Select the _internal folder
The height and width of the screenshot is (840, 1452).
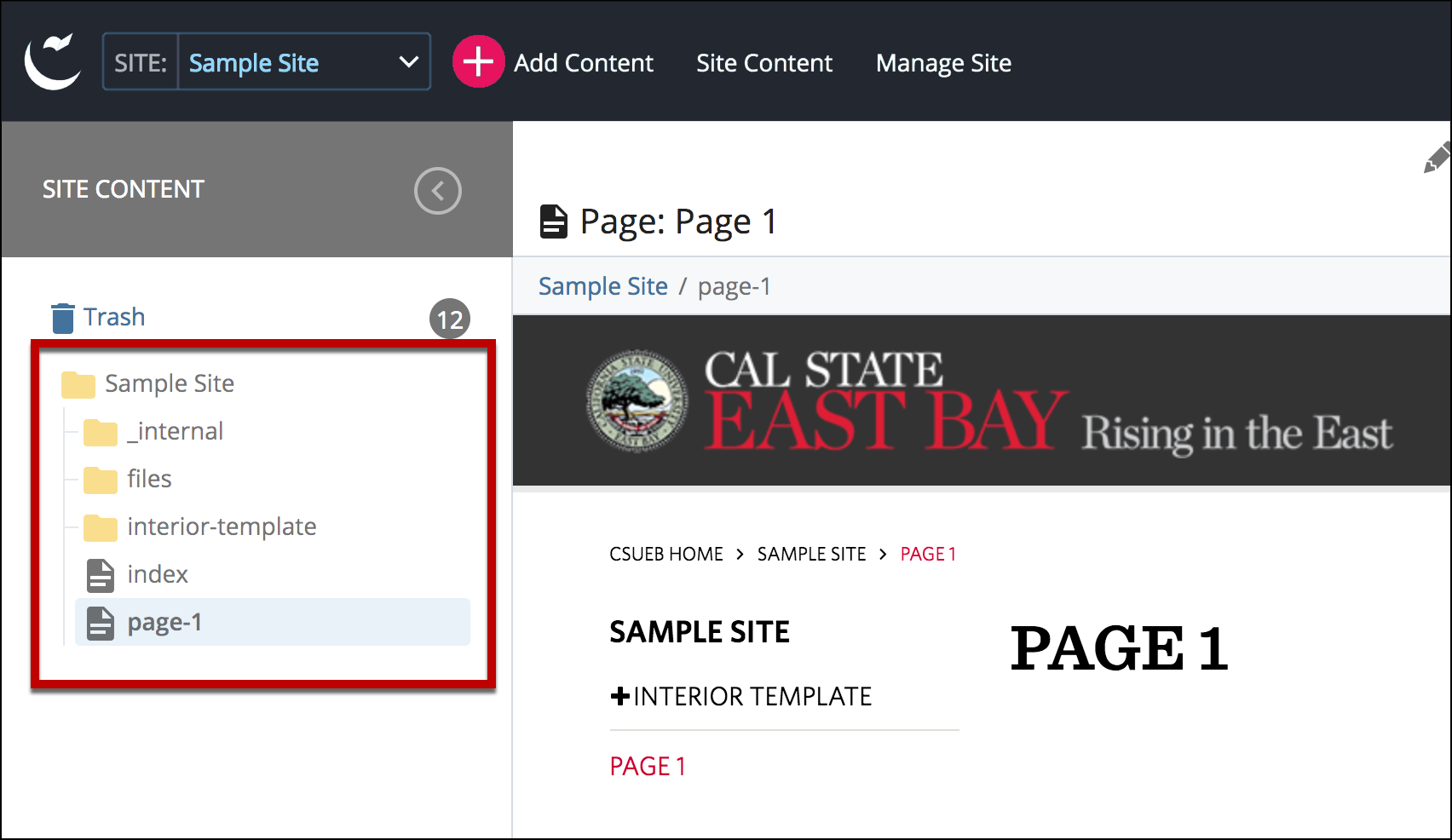tap(175, 431)
